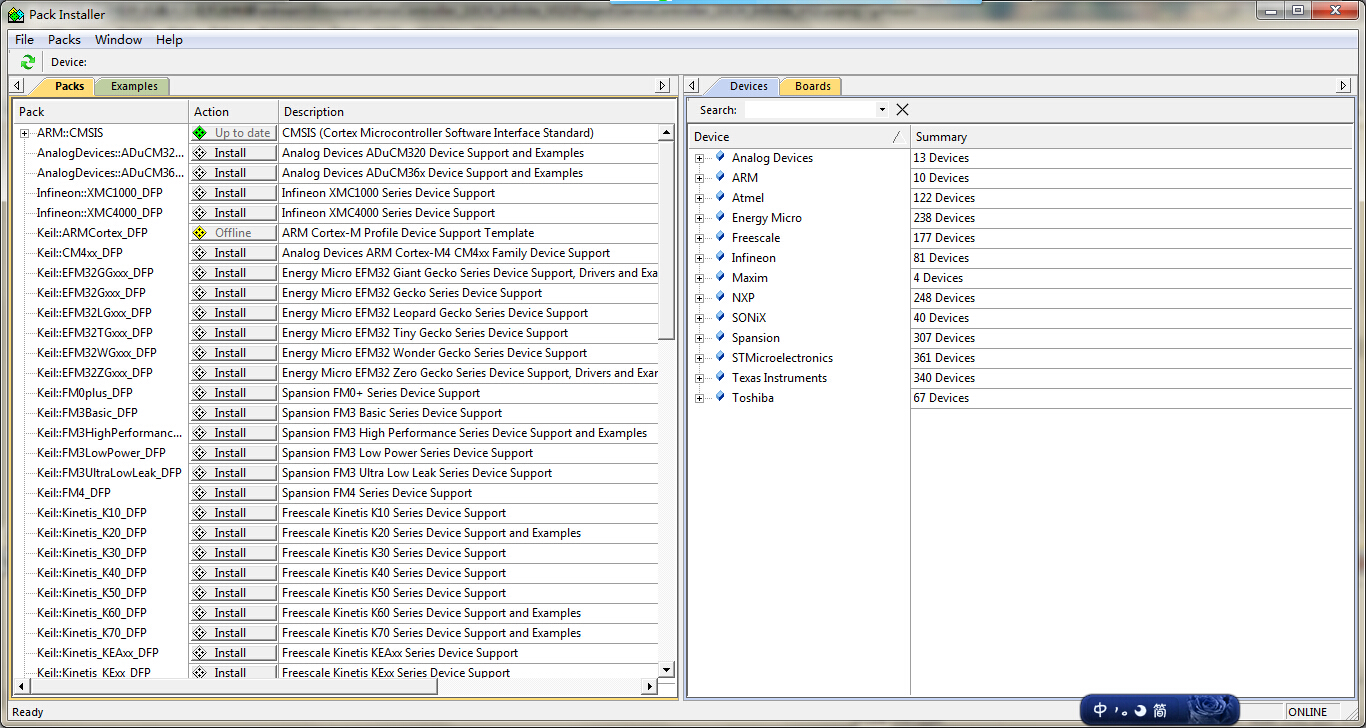Install the Infineon::XMC1000_DFP pack
The height and width of the screenshot is (728, 1366).
click(233, 193)
